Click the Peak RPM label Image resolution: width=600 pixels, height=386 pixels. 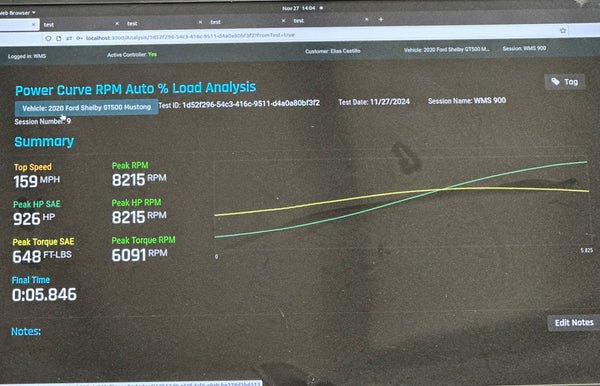click(x=130, y=166)
